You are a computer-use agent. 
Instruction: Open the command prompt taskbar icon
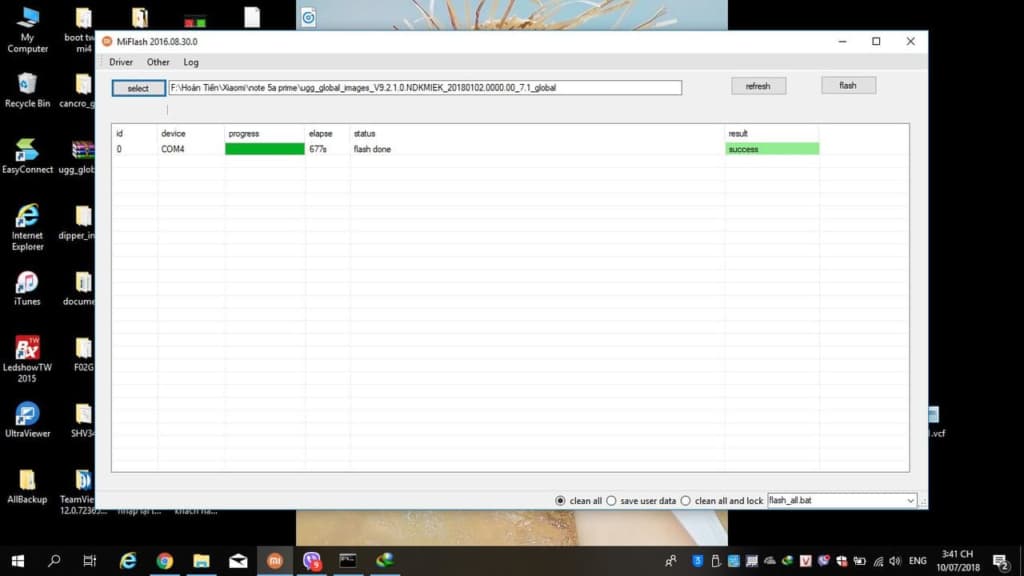point(348,561)
